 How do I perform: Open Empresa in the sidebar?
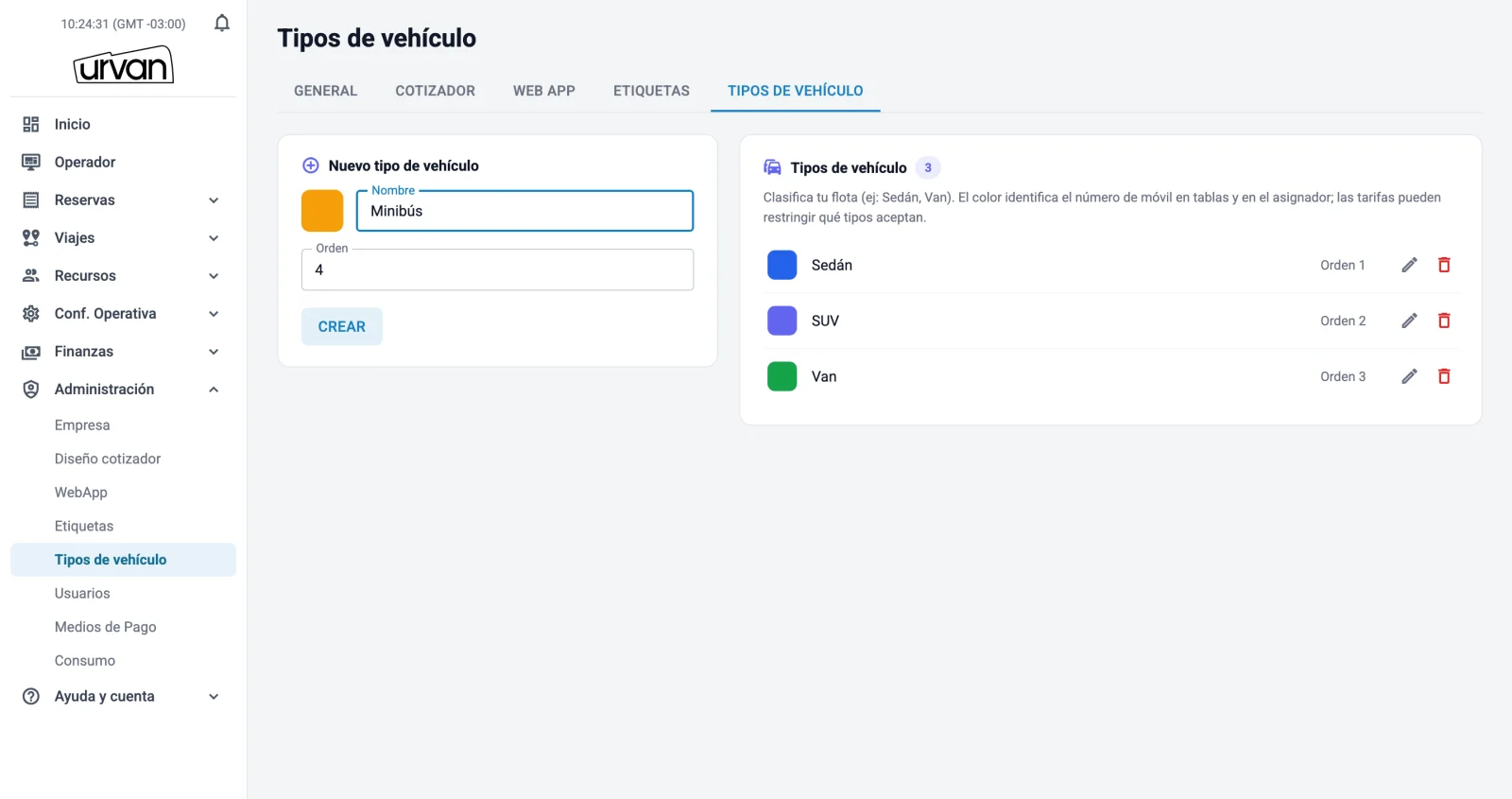82,426
